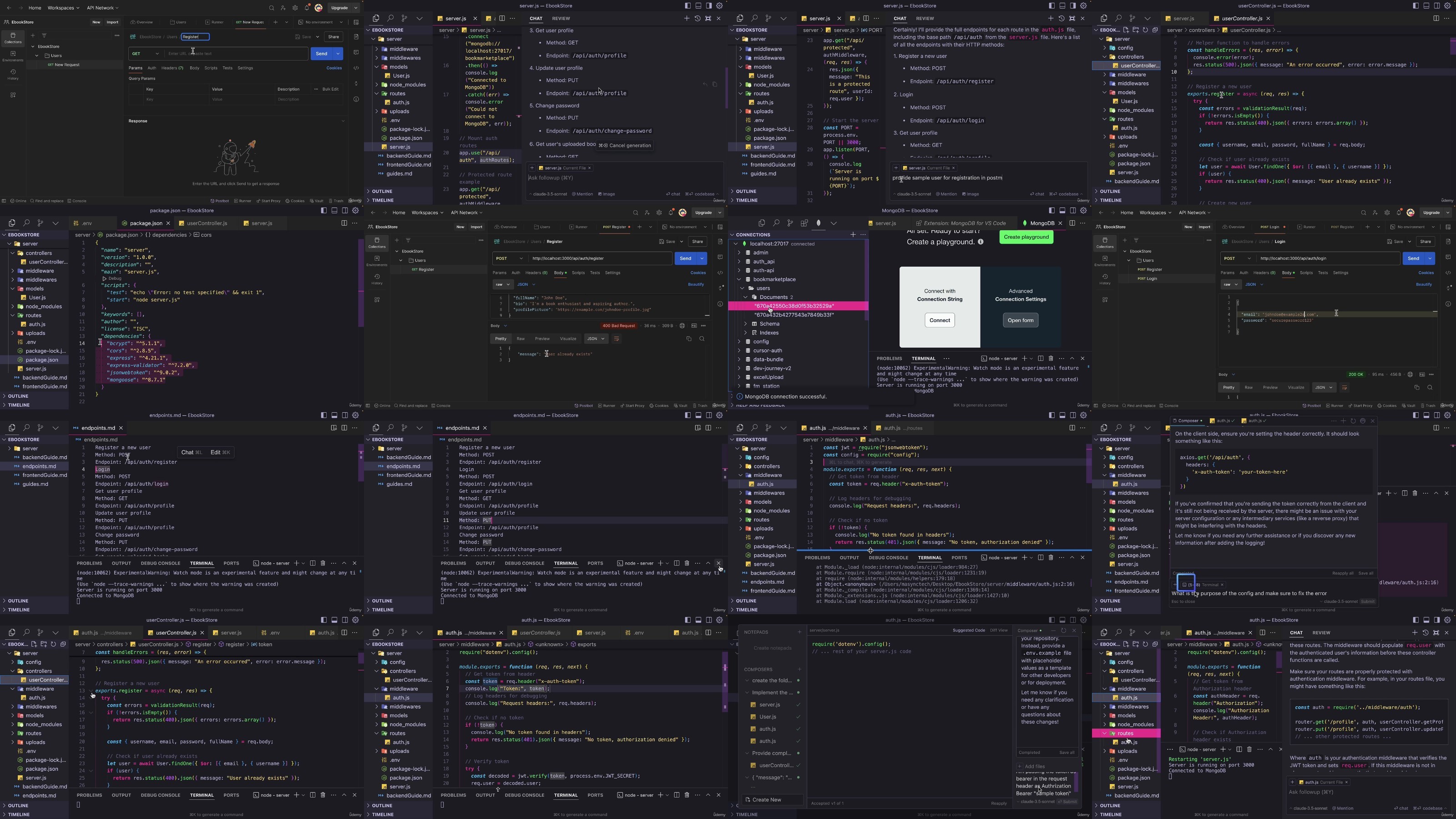
Task: Click the Register request name field being edited
Action: tap(195, 37)
